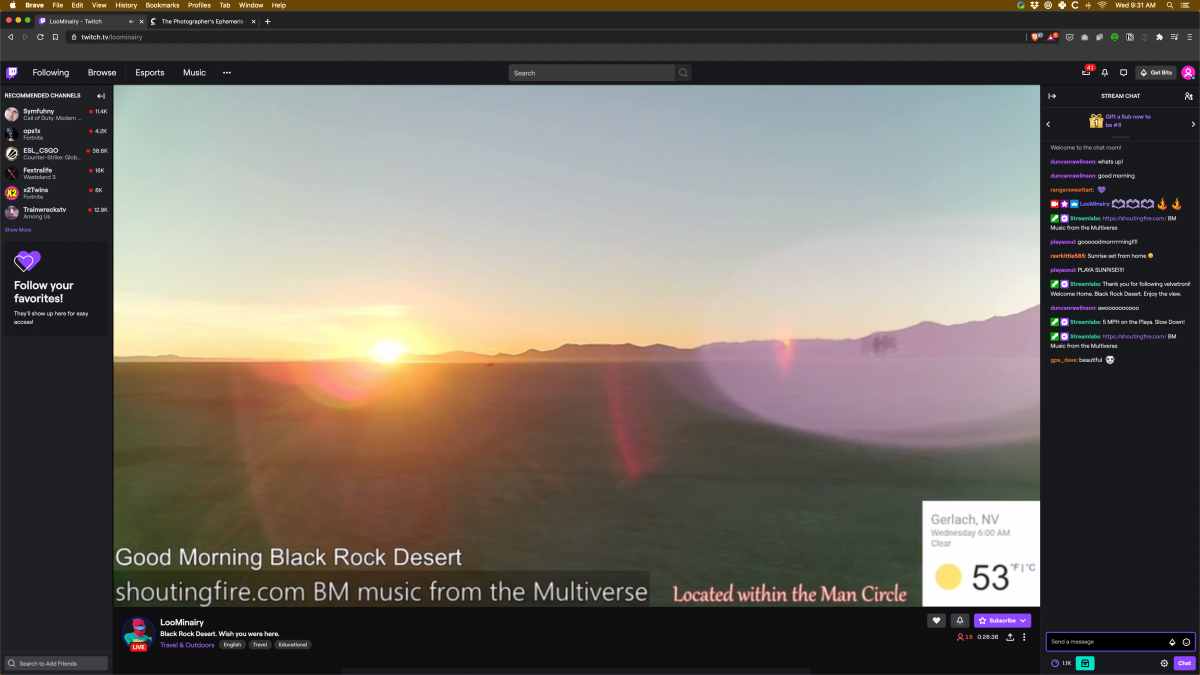
Task: Open Twitch notifications bell in top bar
Action: tap(1105, 72)
